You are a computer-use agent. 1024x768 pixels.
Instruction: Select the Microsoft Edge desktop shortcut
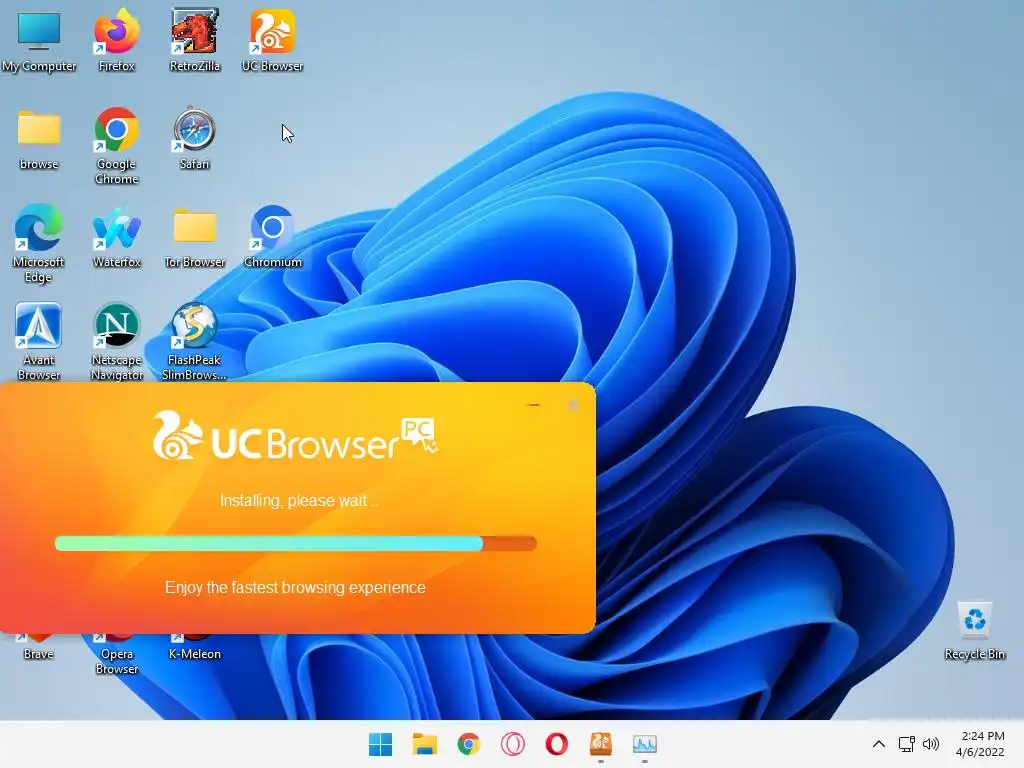coord(39,244)
